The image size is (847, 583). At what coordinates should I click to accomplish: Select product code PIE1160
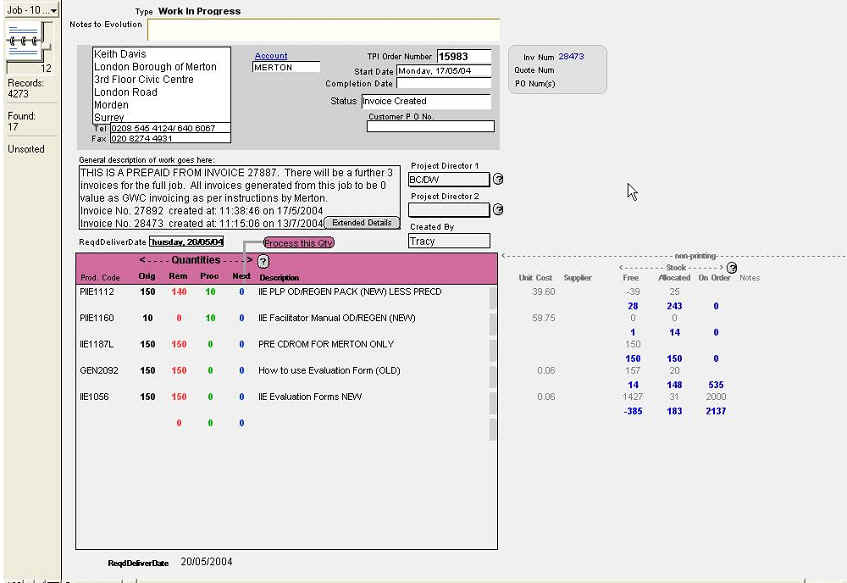[x=97, y=318]
